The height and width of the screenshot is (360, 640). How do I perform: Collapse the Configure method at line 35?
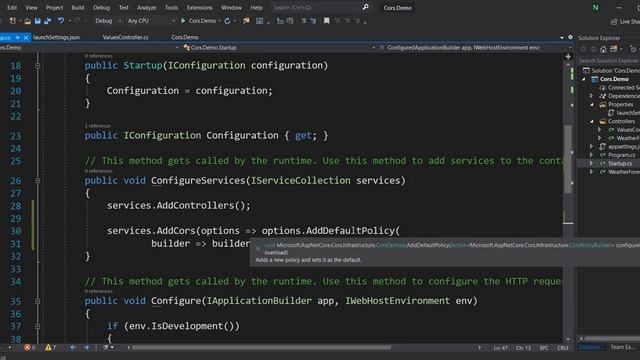[x=38, y=301]
